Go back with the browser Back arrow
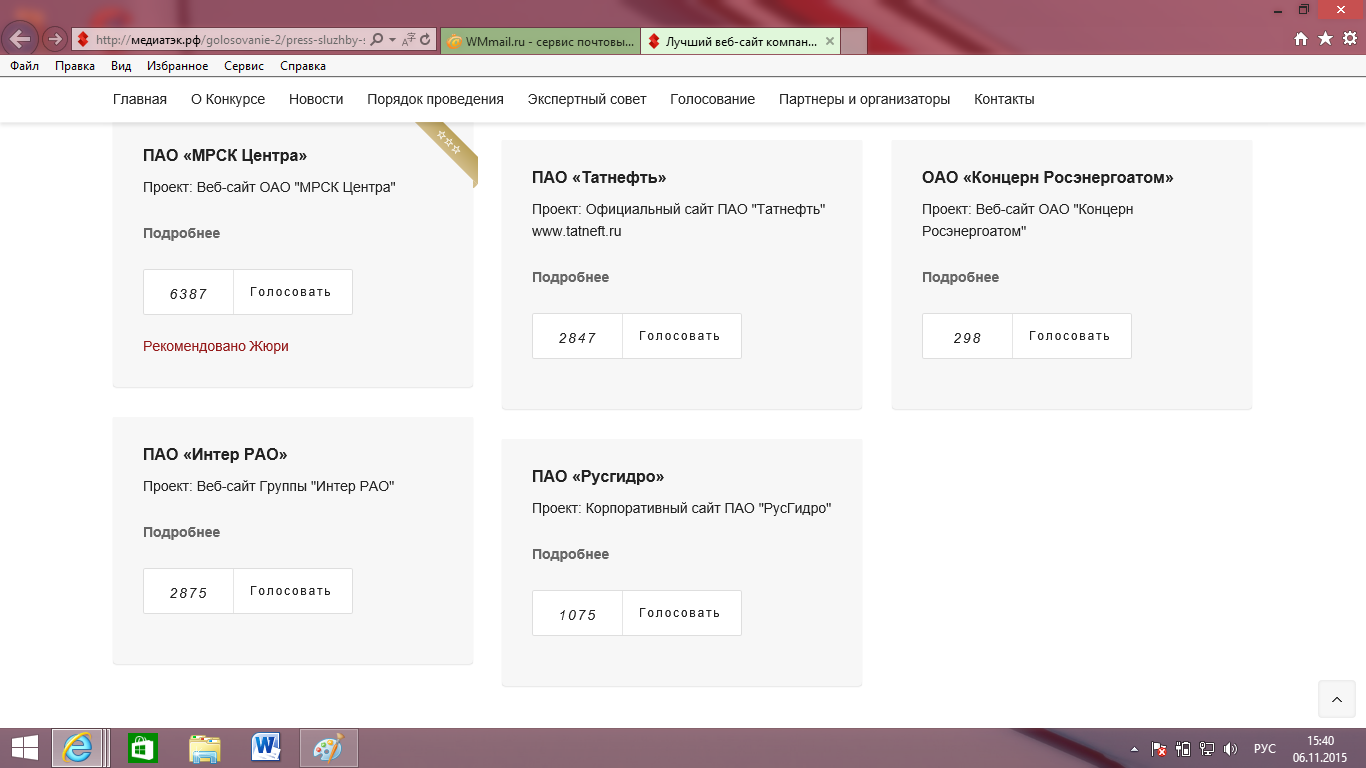This screenshot has height=768, width=1366. coord(20,39)
